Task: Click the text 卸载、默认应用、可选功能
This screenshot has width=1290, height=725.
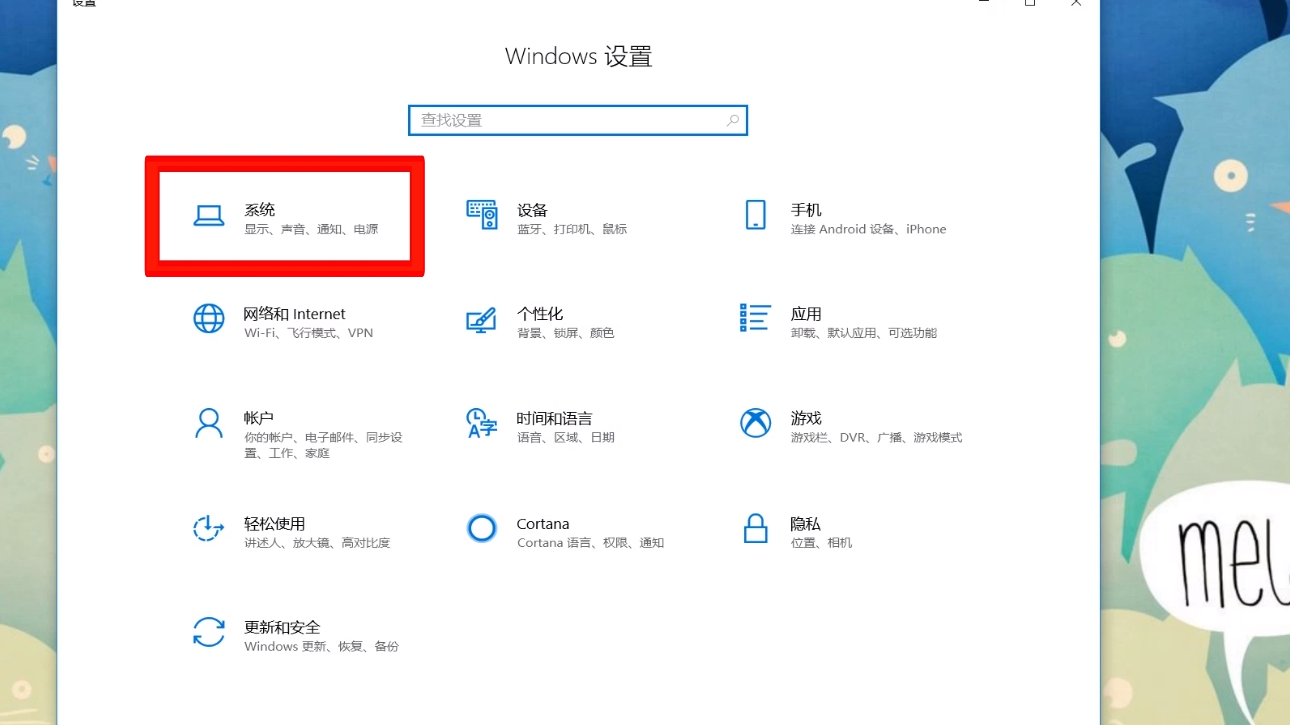Action: click(864, 333)
